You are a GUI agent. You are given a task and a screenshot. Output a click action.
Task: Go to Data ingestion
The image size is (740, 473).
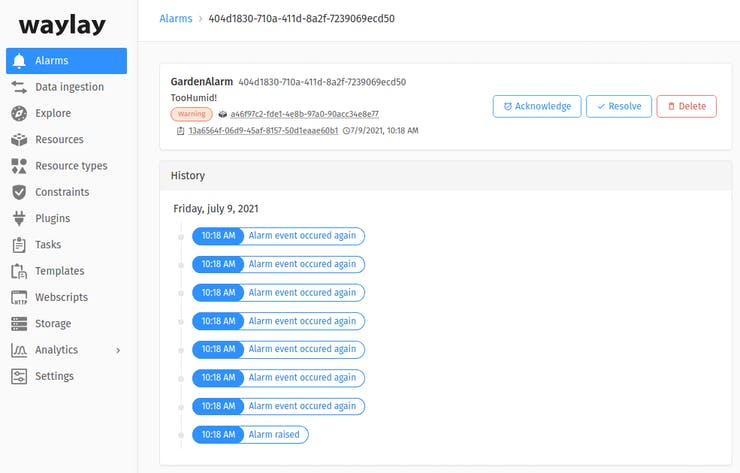(69, 87)
